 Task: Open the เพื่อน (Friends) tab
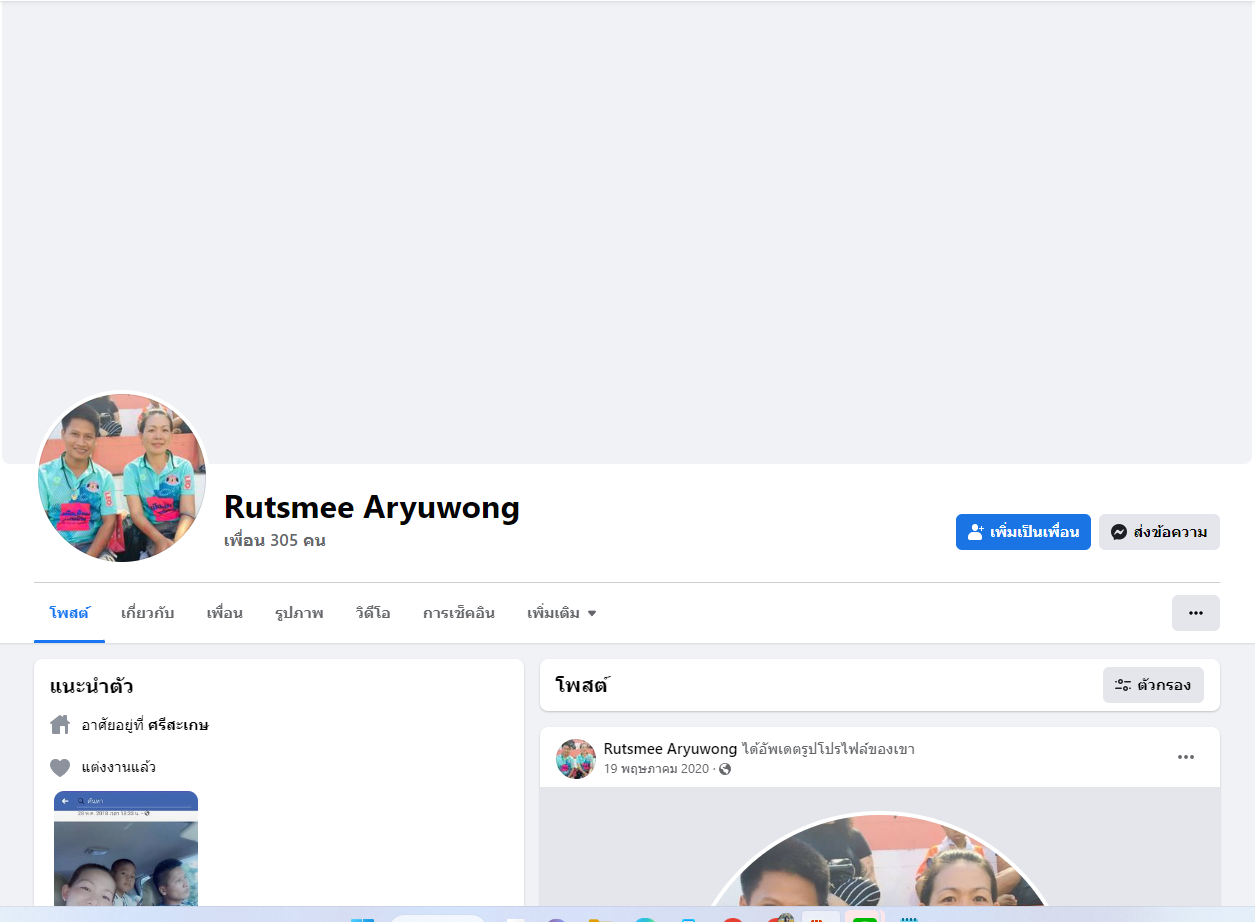coord(225,613)
